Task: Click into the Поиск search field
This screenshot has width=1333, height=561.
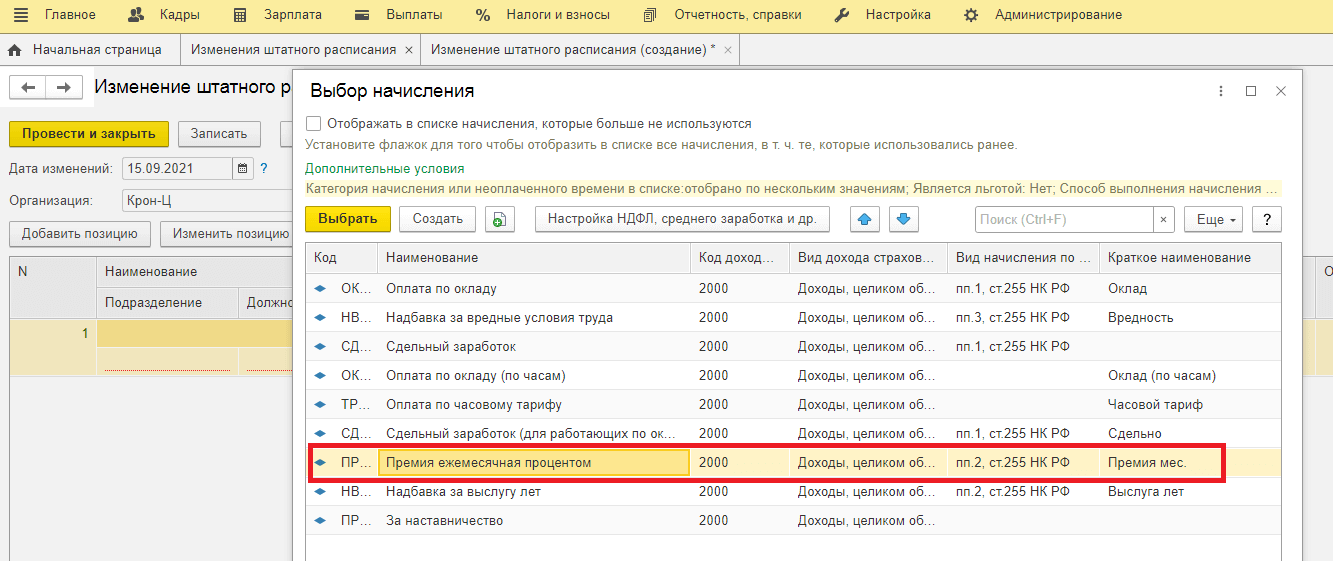Action: click(x=1063, y=219)
